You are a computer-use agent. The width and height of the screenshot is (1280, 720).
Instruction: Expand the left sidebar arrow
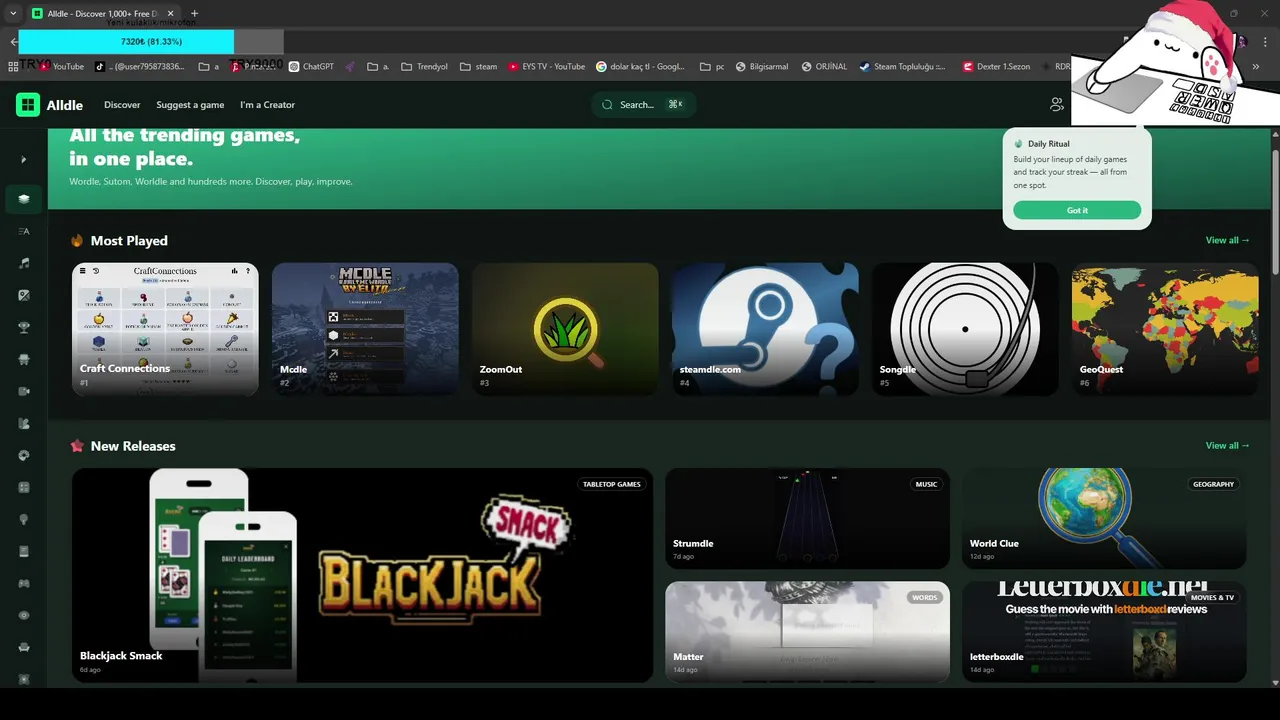[24, 160]
